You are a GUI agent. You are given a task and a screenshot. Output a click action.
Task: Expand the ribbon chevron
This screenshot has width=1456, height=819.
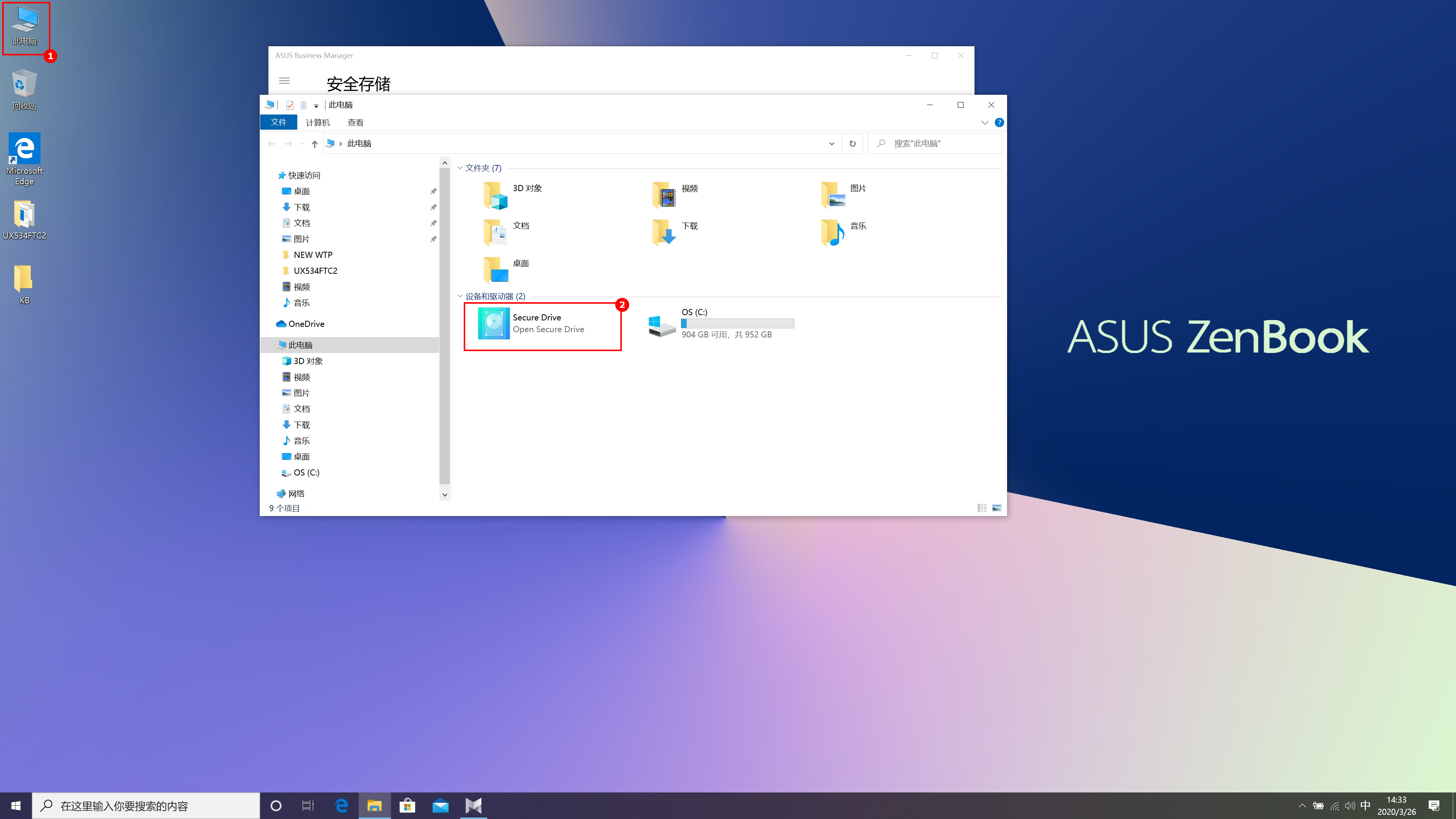click(x=985, y=122)
